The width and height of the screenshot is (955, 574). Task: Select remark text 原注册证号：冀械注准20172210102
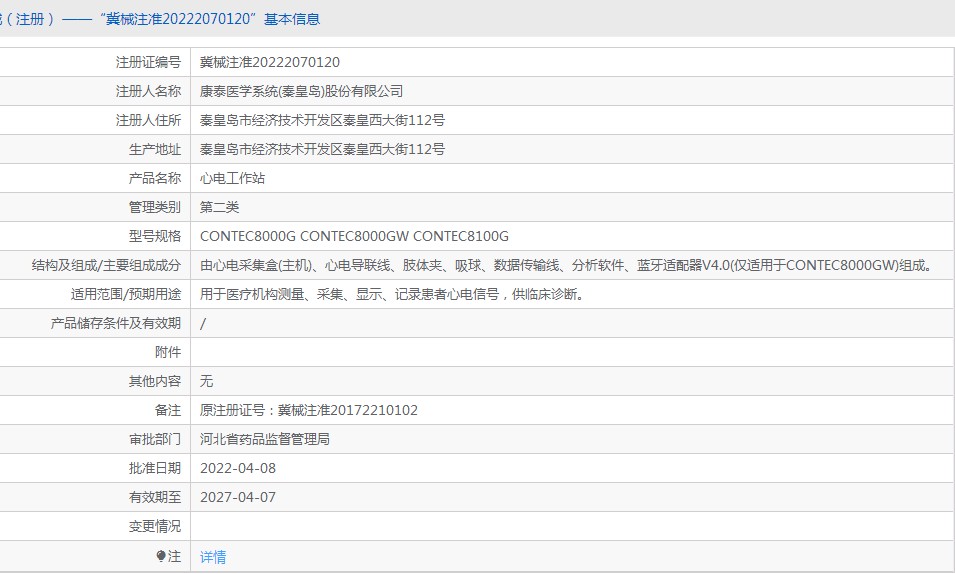(x=309, y=410)
